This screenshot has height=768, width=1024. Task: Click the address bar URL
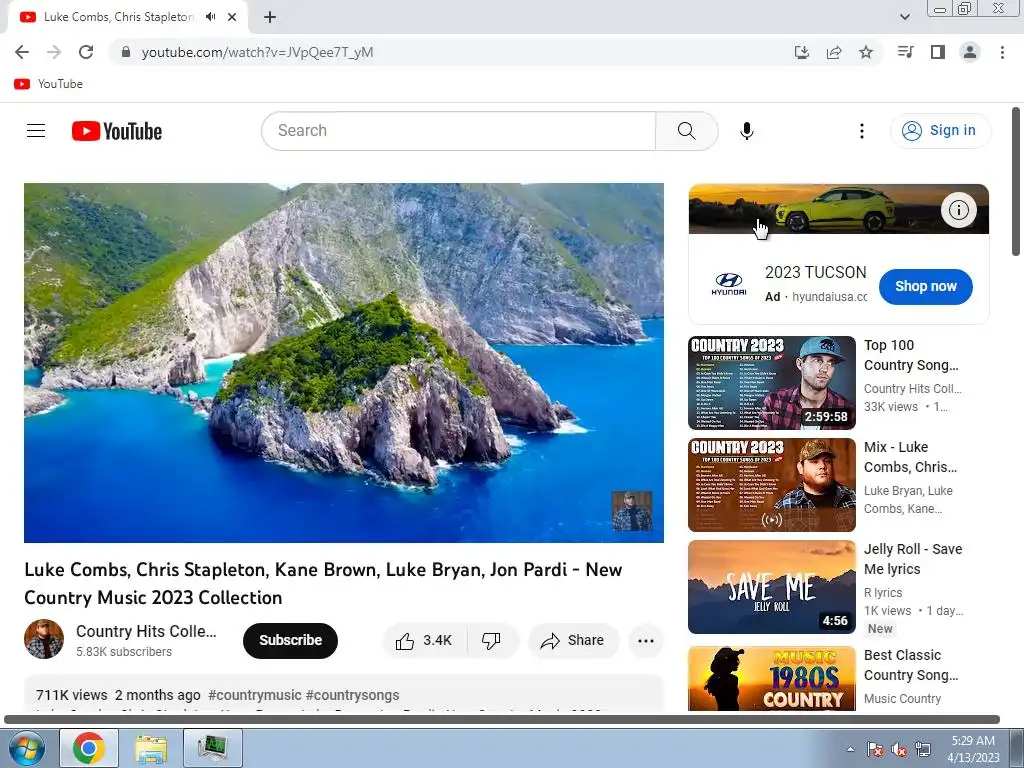click(x=257, y=52)
